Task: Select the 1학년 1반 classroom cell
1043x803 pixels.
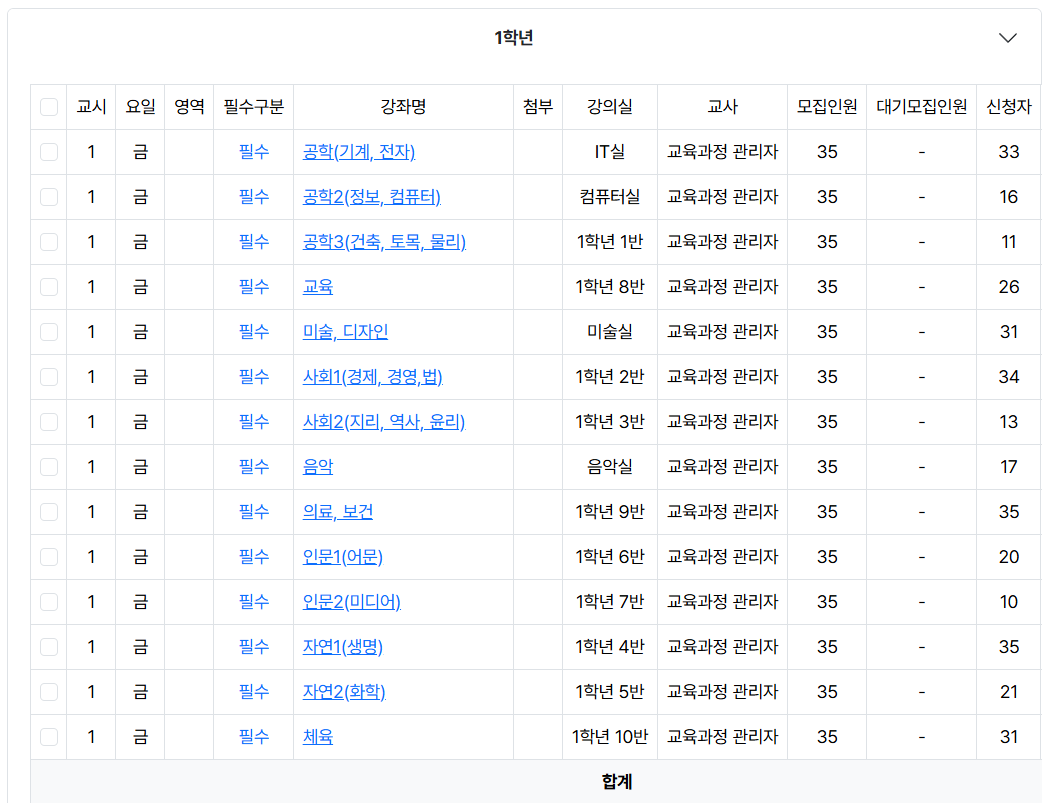Action: 609,241
